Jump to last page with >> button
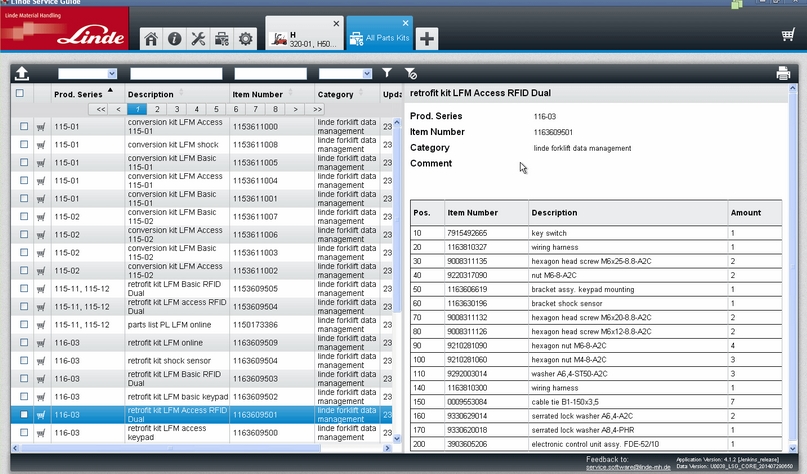This screenshot has height=474, width=807. (317, 109)
